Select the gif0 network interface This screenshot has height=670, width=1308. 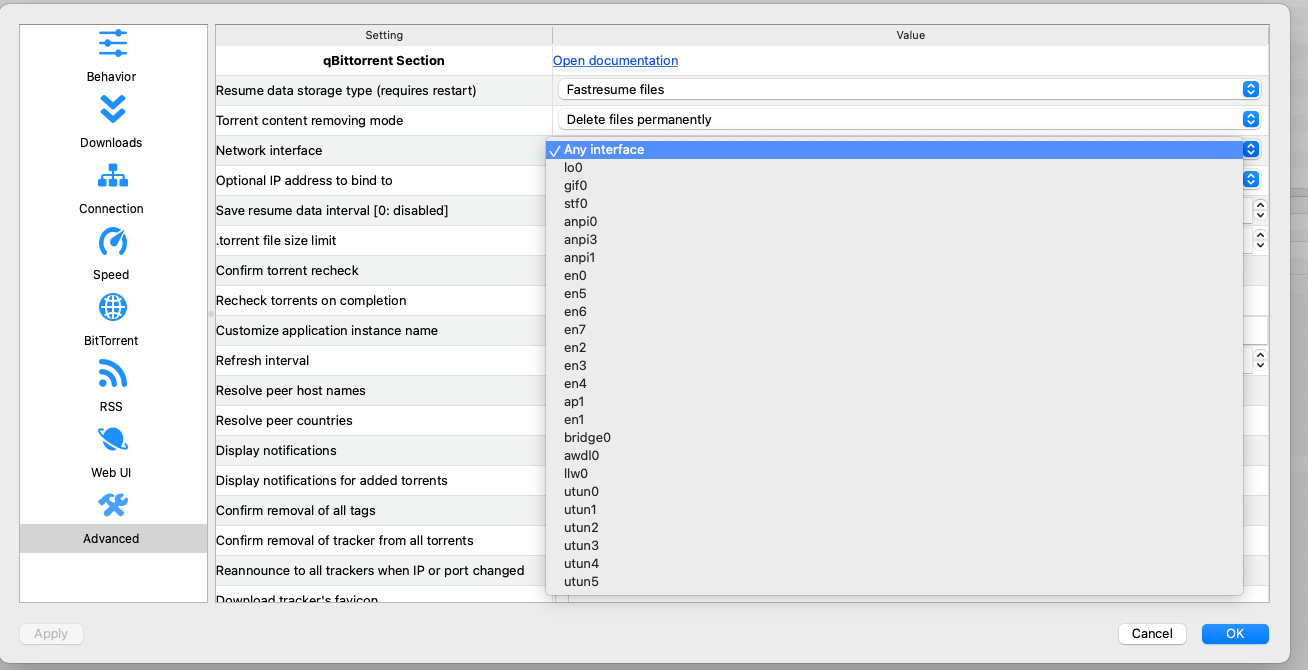click(894, 186)
